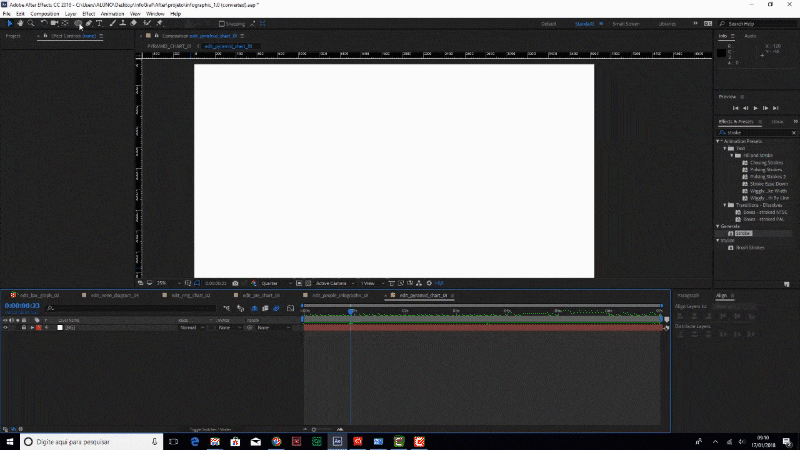Toggle visibility eye of the BG layer
Image resolution: width=800 pixels, height=450 pixels.
[5, 327]
